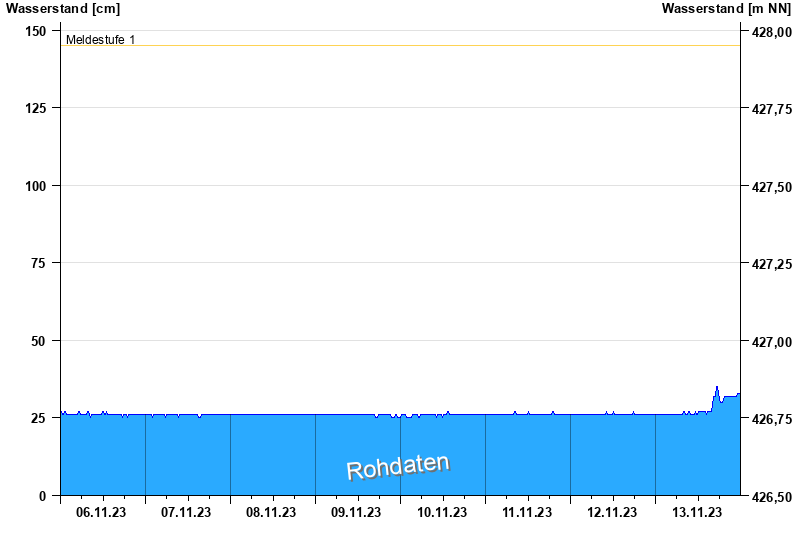Image resolution: width=800 pixels, height=550 pixels.
Task: Select the 100 tick on the cm axis
Action: [35, 186]
